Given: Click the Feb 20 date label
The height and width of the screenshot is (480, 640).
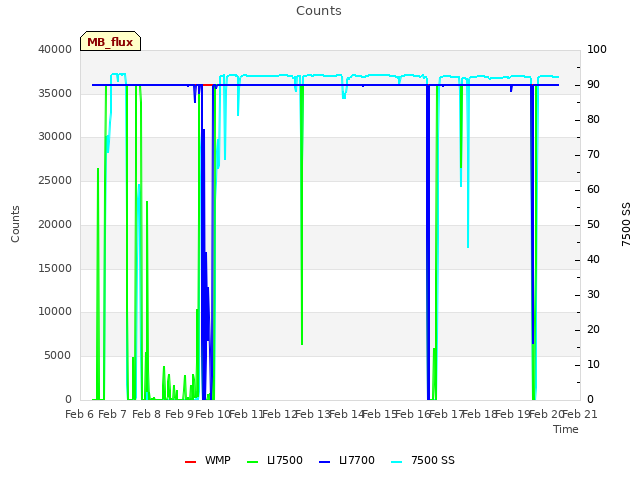Looking at the screenshot, I should (547, 414).
